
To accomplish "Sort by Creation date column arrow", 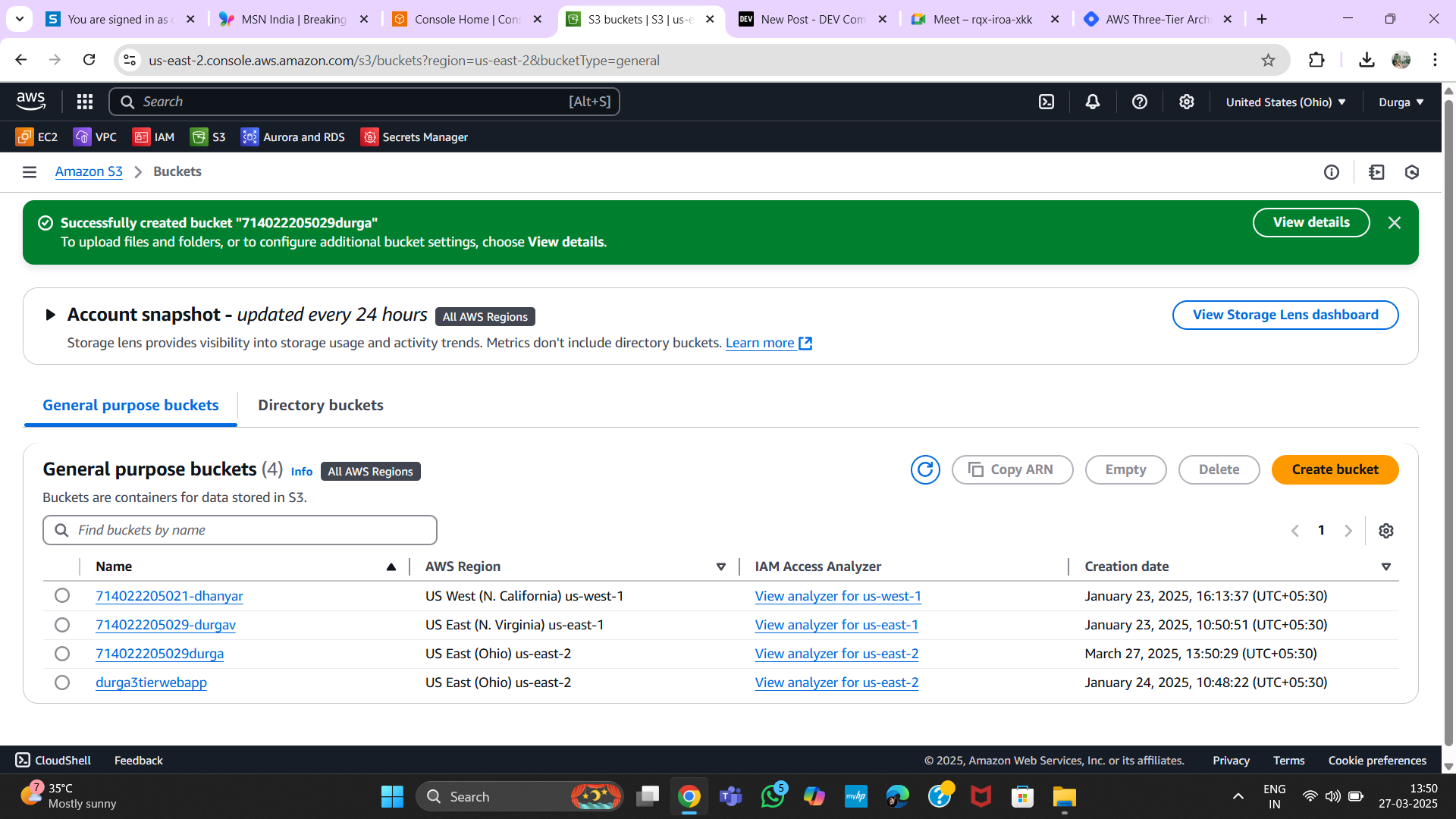I will point(1386,566).
